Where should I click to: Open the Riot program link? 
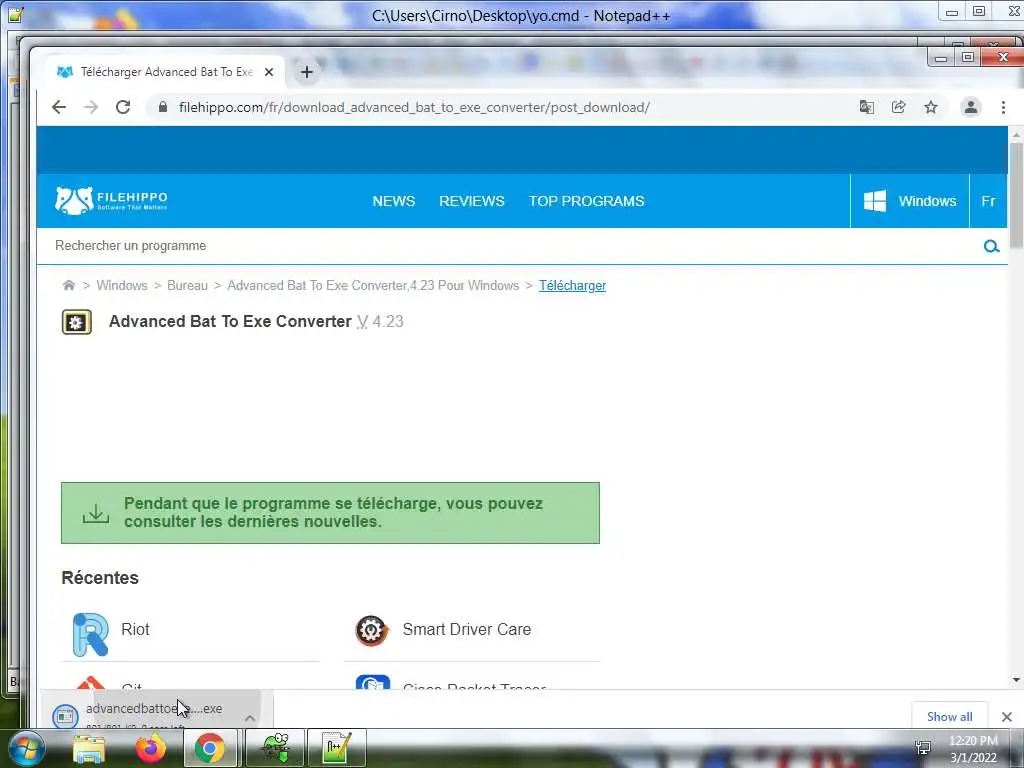135,630
